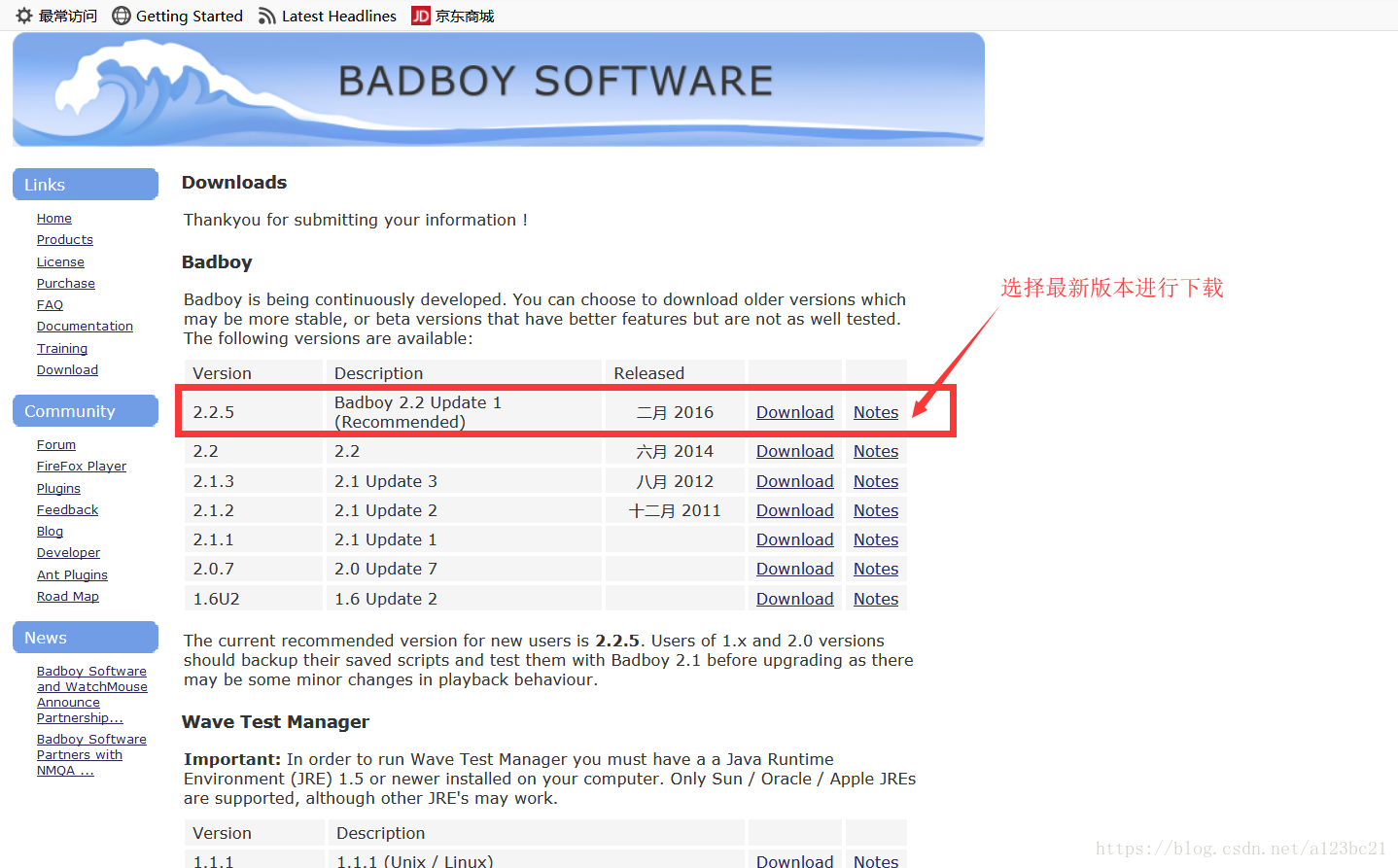The image size is (1398, 868).
Task: Download Badboy version 2.1.1
Action: point(794,539)
